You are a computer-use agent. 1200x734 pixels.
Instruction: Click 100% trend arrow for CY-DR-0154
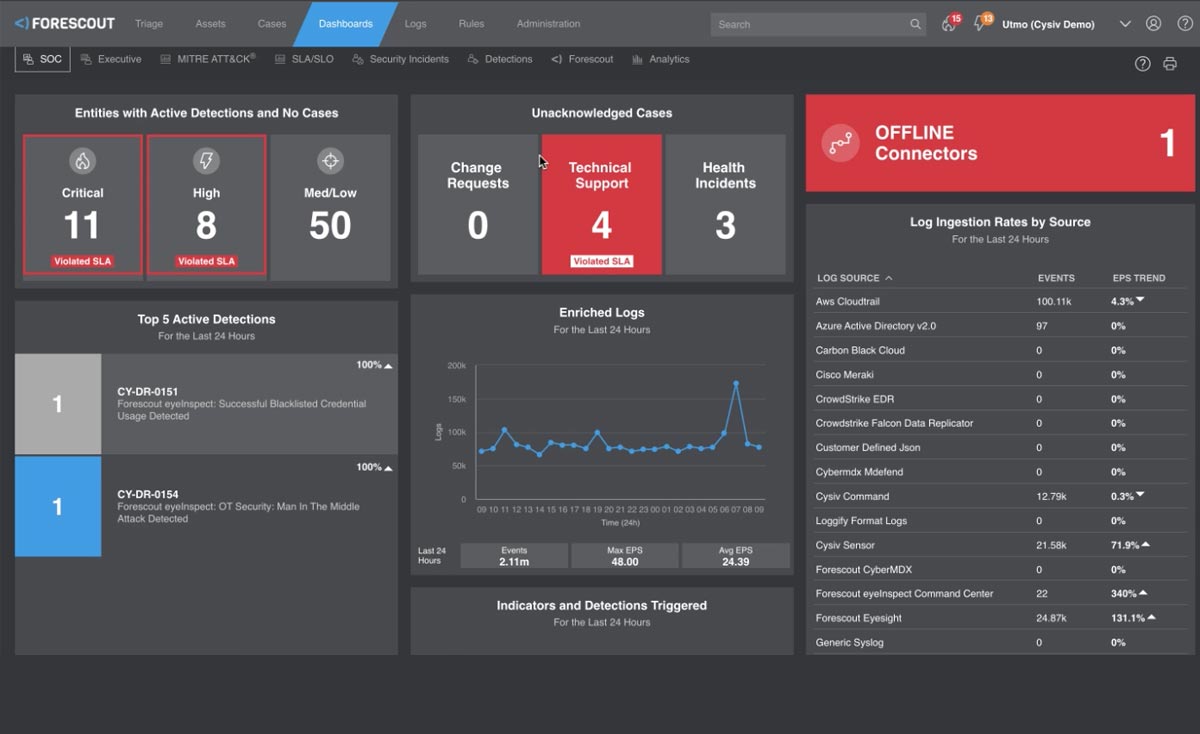coord(388,468)
